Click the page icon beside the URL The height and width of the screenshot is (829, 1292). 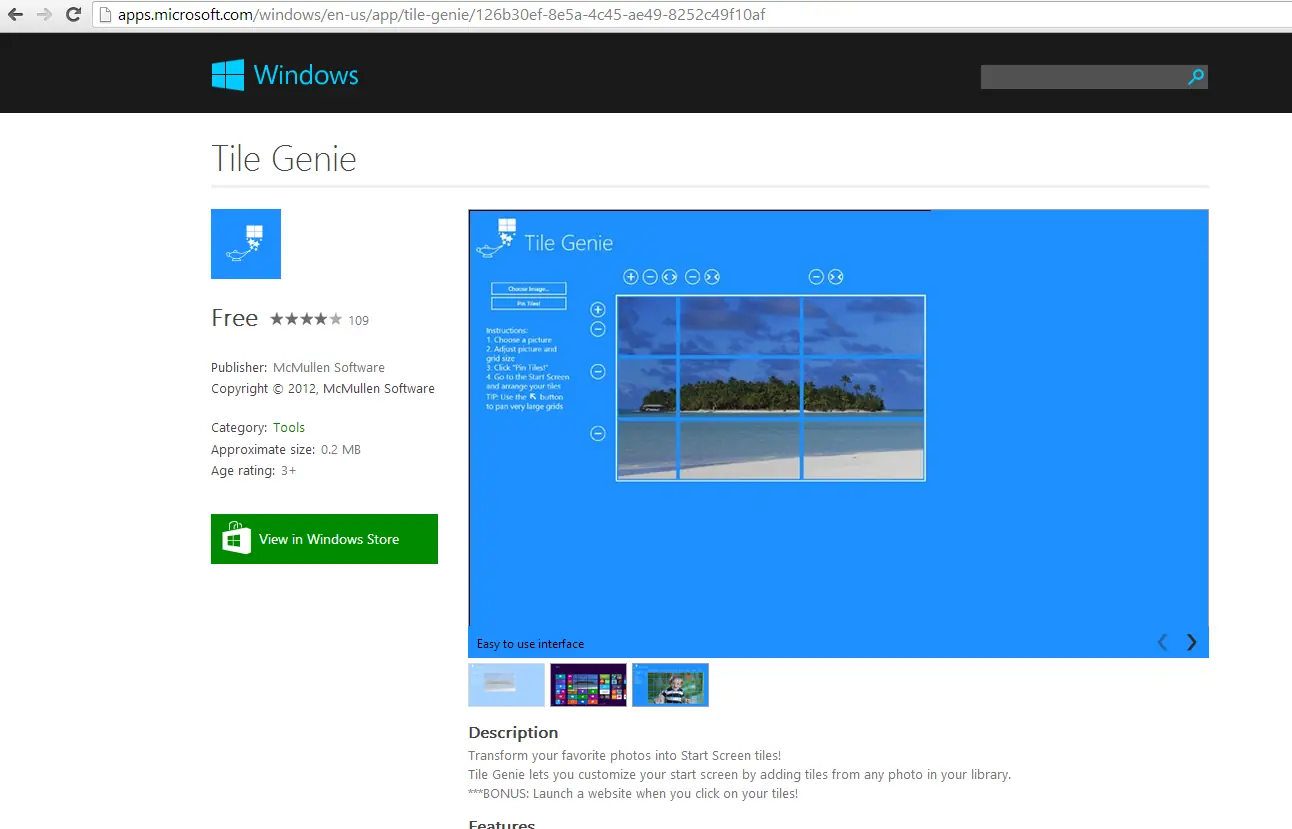[106, 15]
